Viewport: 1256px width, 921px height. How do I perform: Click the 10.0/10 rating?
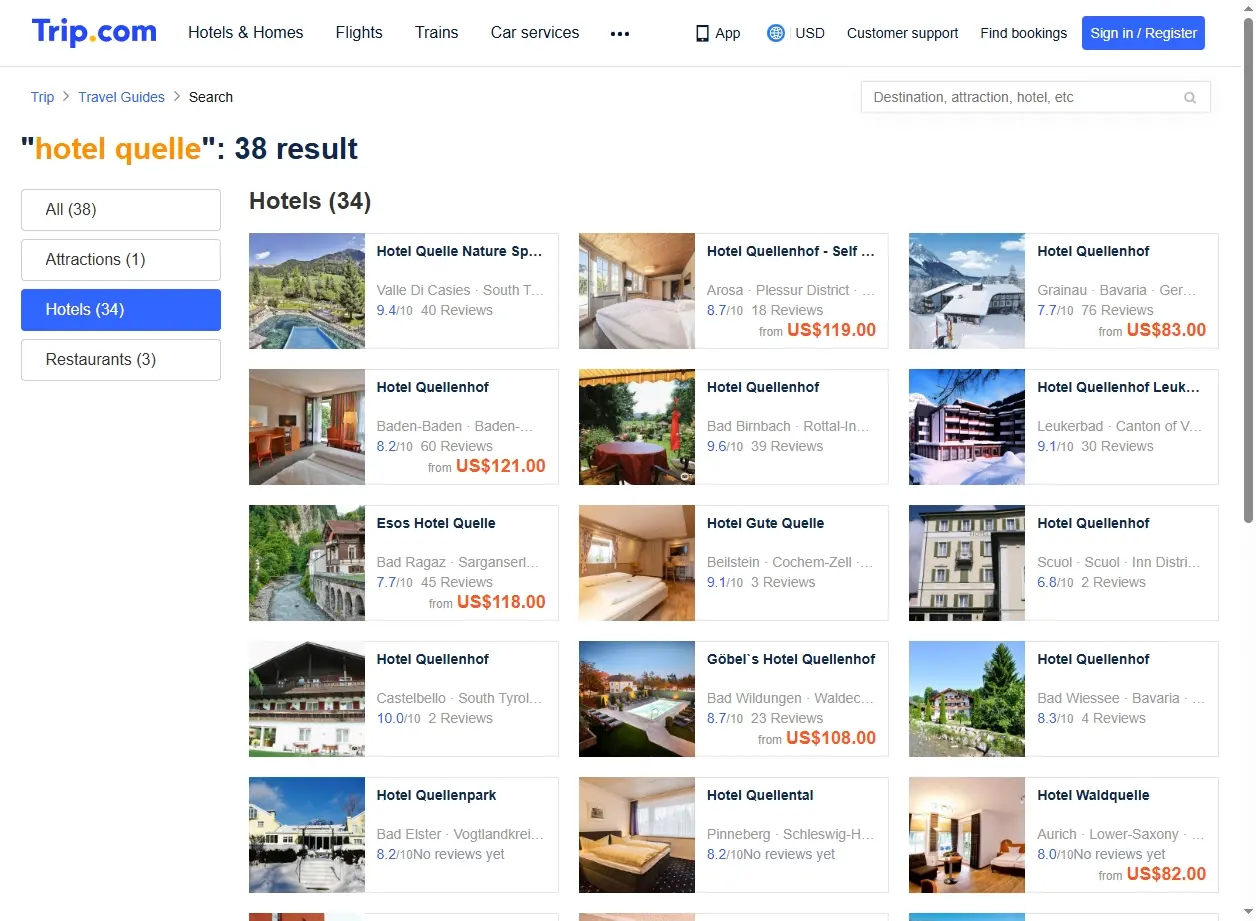point(399,719)
